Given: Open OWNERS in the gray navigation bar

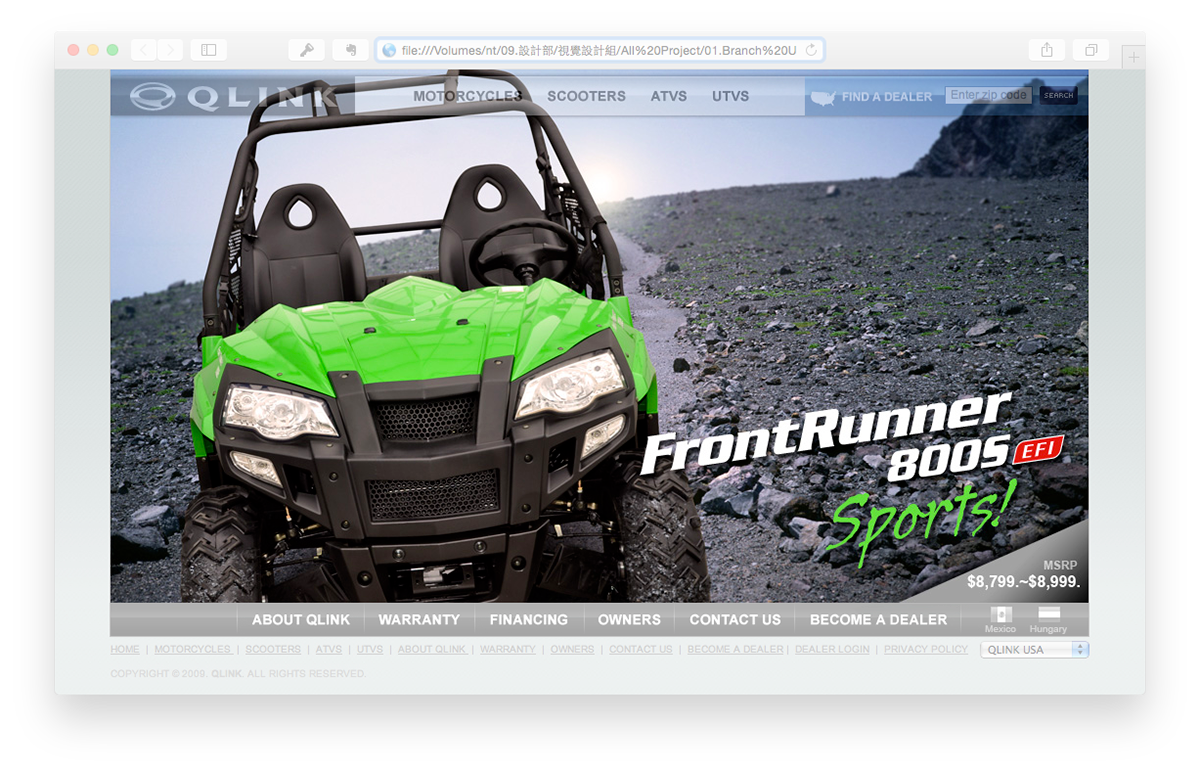Looking at the screenshot, I should click(629, 620).
